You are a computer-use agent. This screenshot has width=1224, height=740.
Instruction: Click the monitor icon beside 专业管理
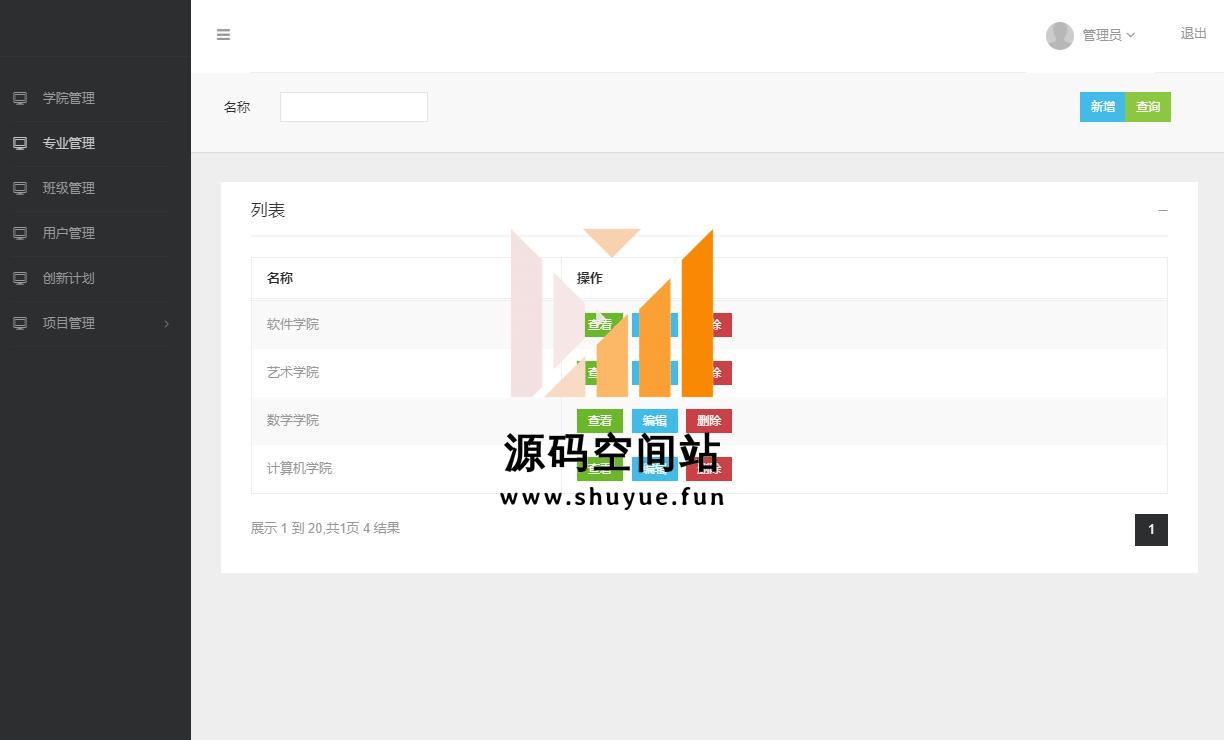20,143
